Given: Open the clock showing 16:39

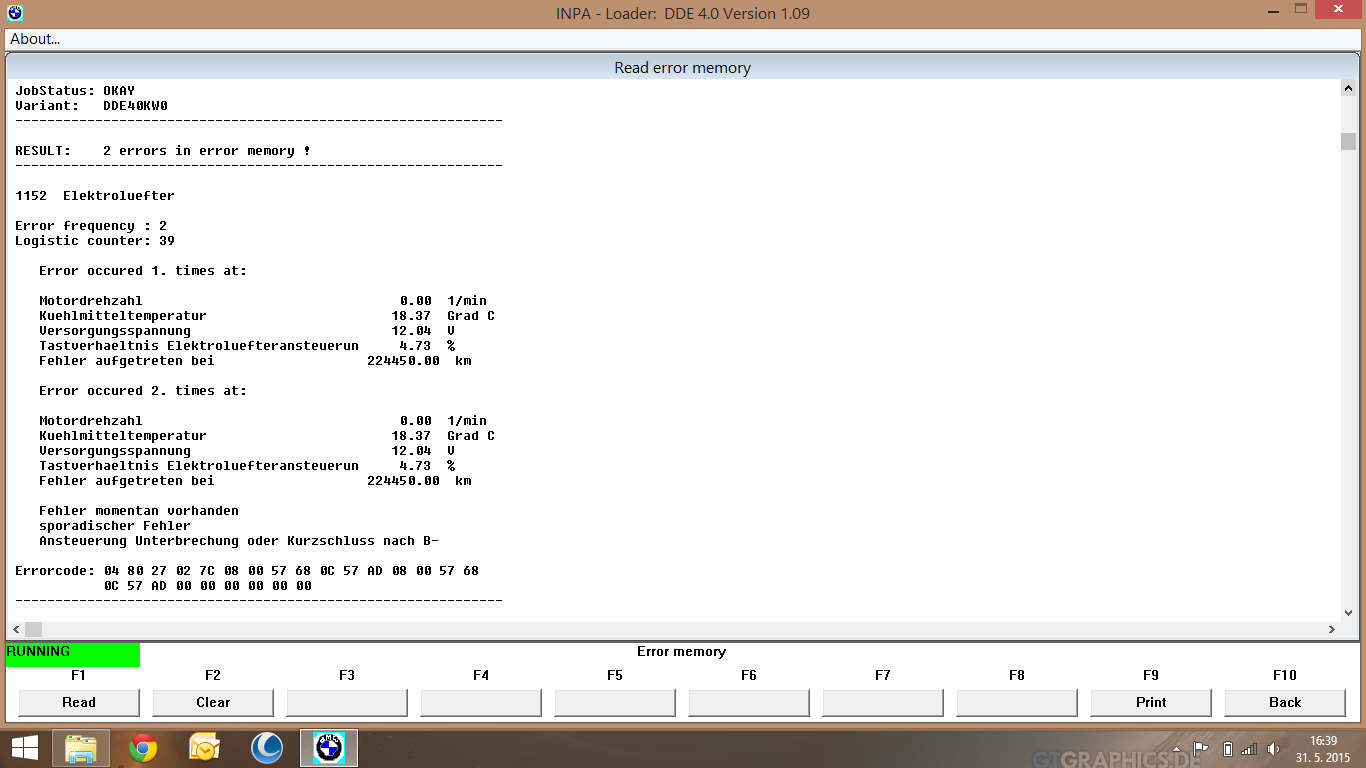Looking at the screenshot, I should [1323, 748].
